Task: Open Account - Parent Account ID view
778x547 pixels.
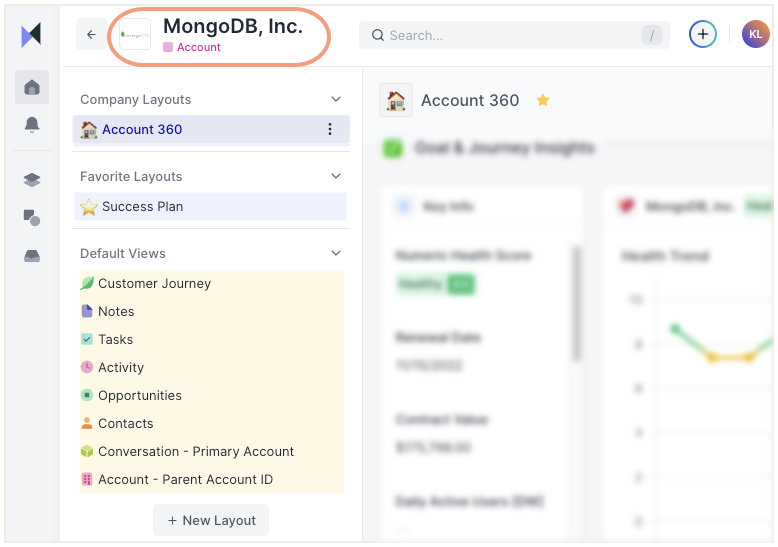Action: (211, 479)
